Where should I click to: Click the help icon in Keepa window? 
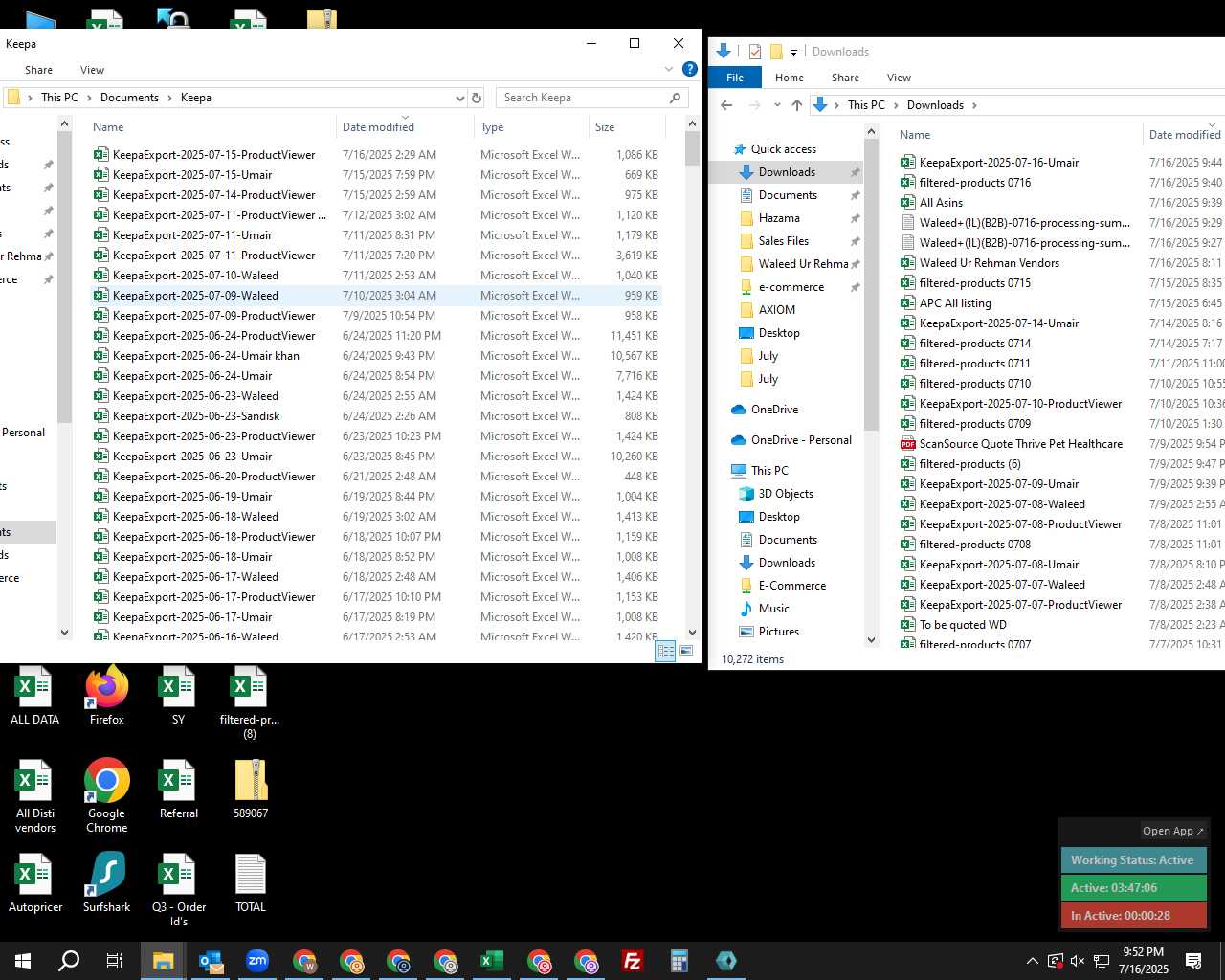[x=689, y=69]
